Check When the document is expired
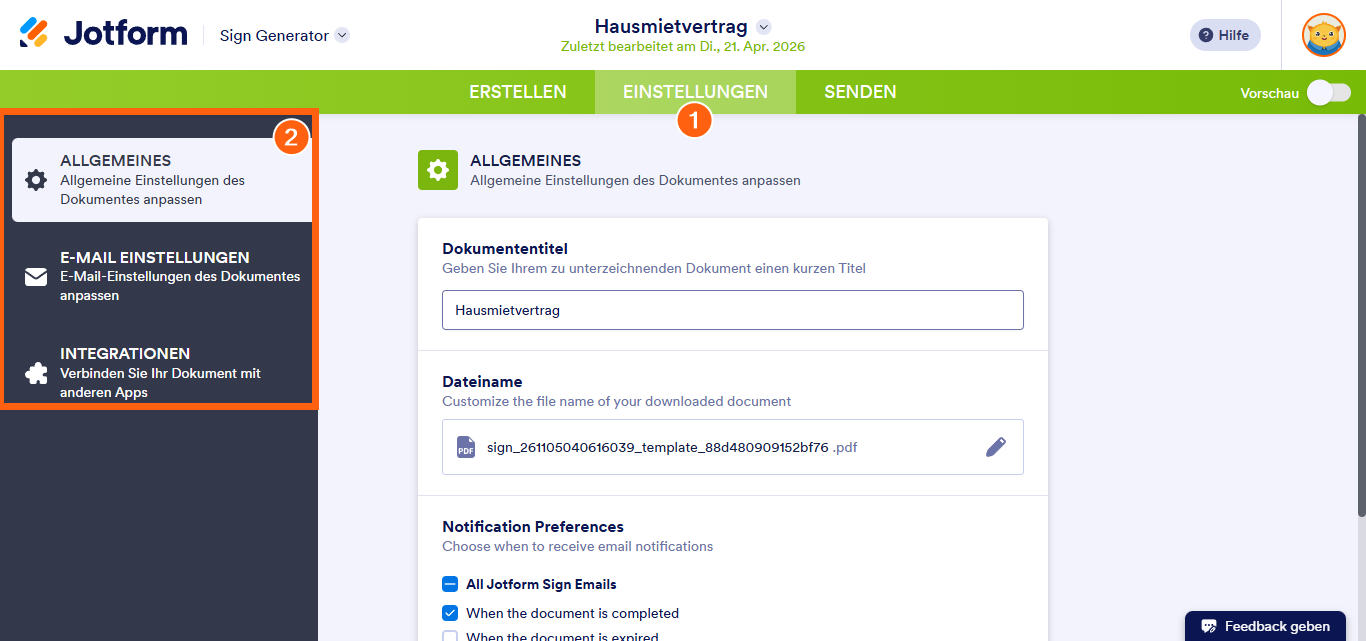The image size is (1366, 641). 450,636
